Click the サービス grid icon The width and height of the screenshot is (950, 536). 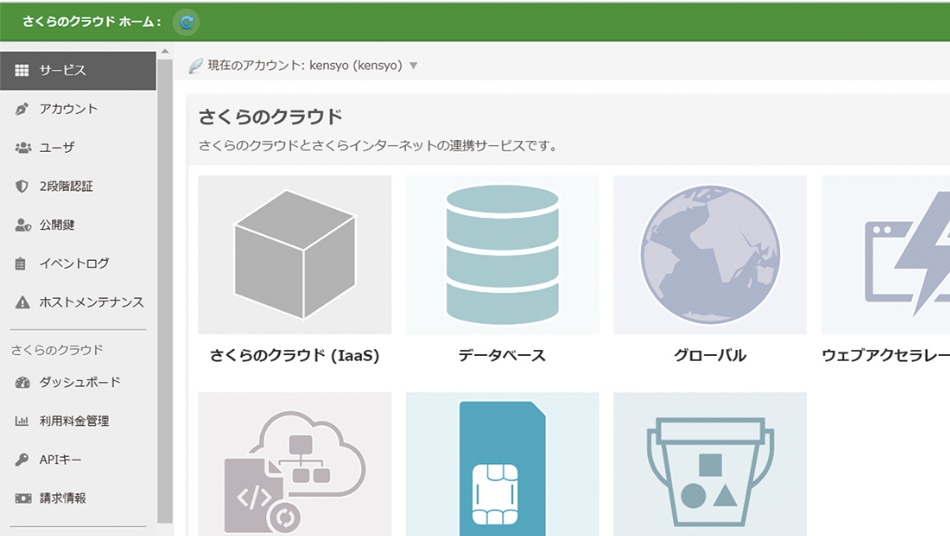(x=22, y=70)
